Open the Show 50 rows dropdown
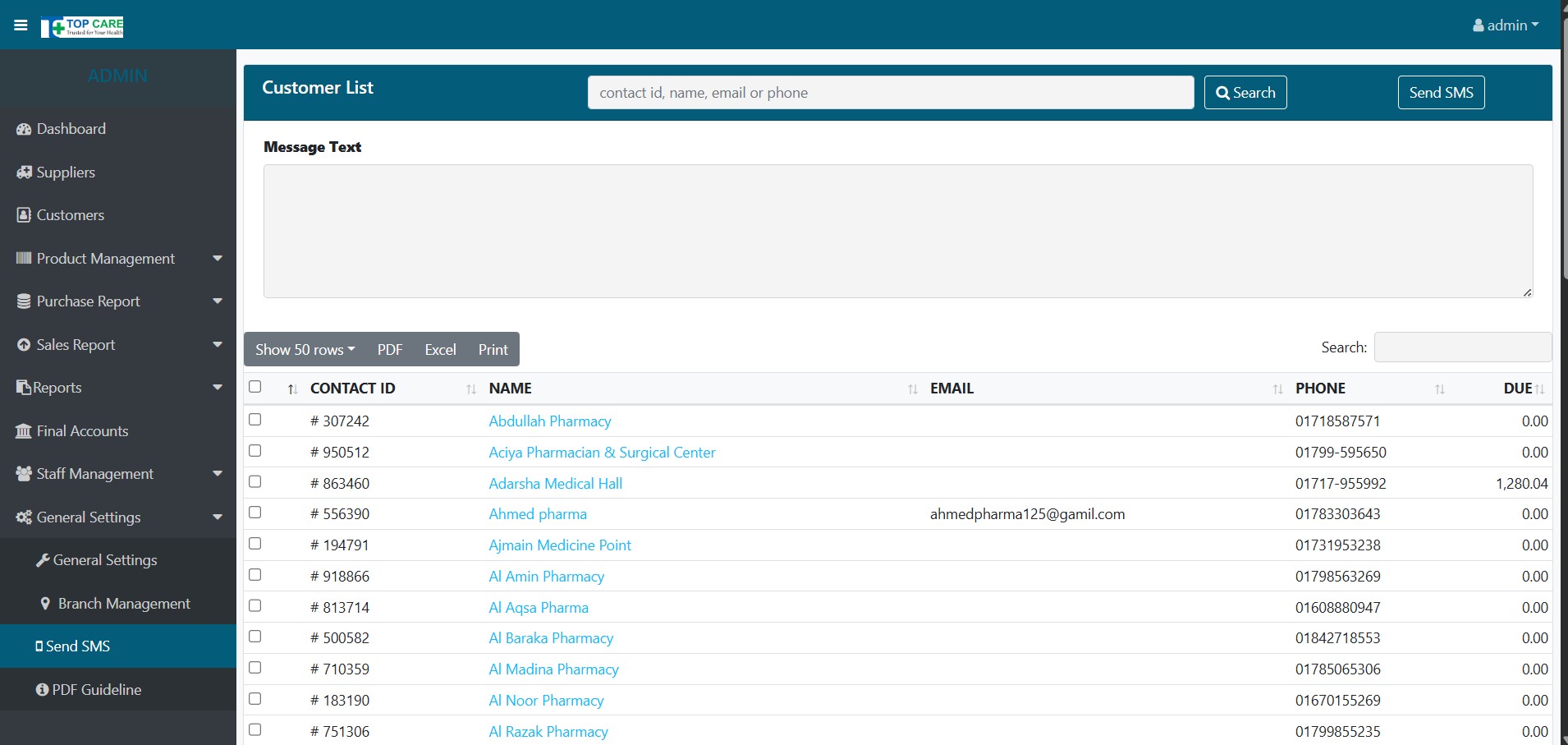Image resolution: width=1568 pixels, height=745 pixels. click(305, 350)
